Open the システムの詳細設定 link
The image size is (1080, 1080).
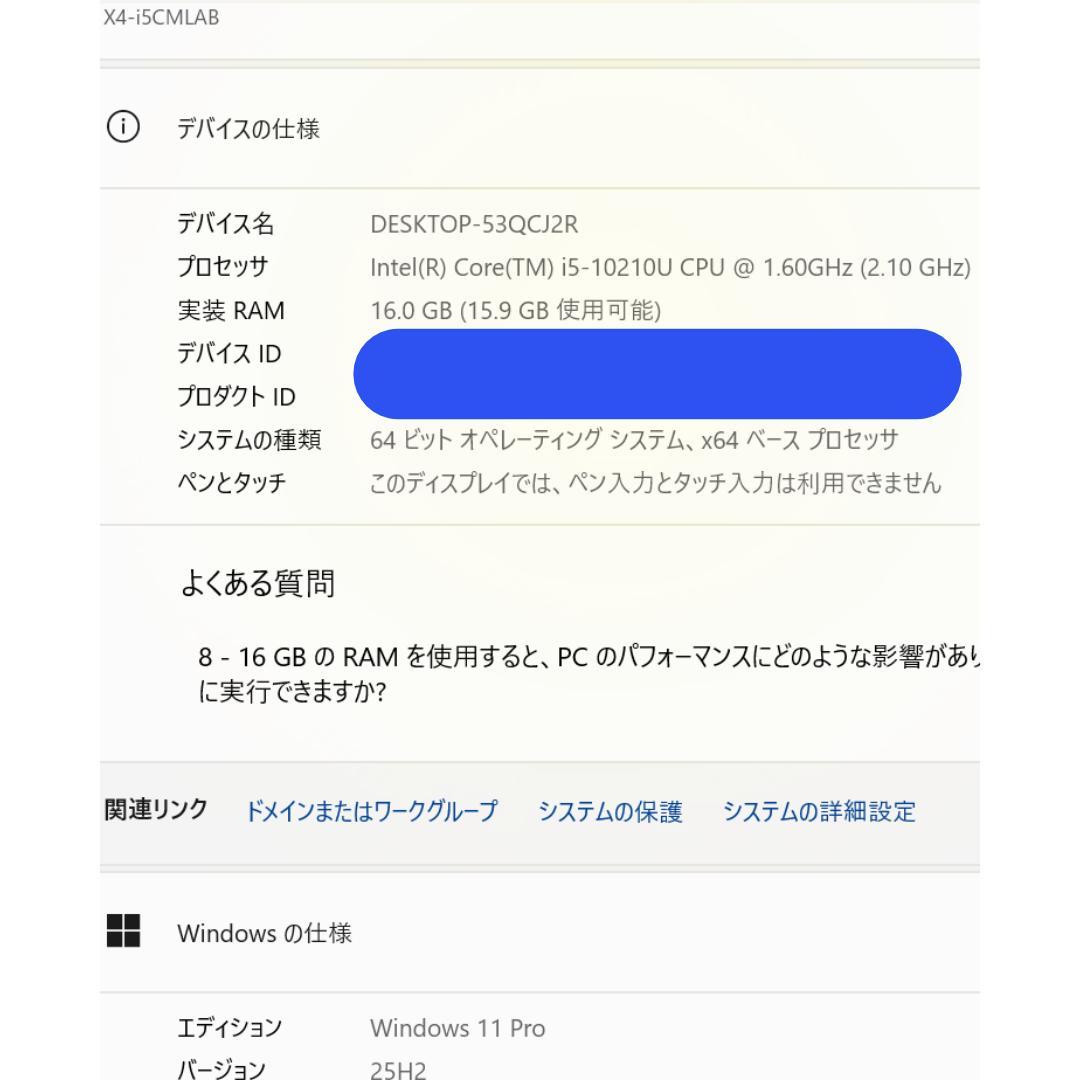coord(820,812)
